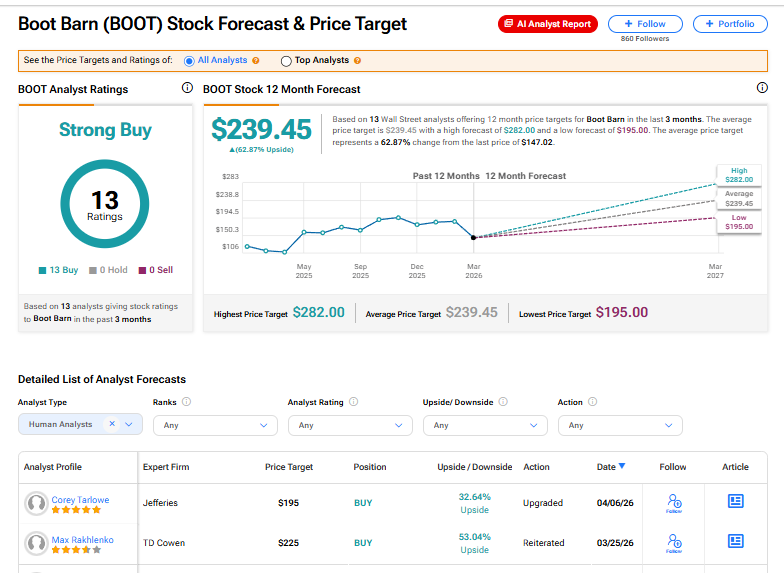784x573 pixels.
Task: Click Corey Tarlowe profile avatar
Action: (38, 504)
